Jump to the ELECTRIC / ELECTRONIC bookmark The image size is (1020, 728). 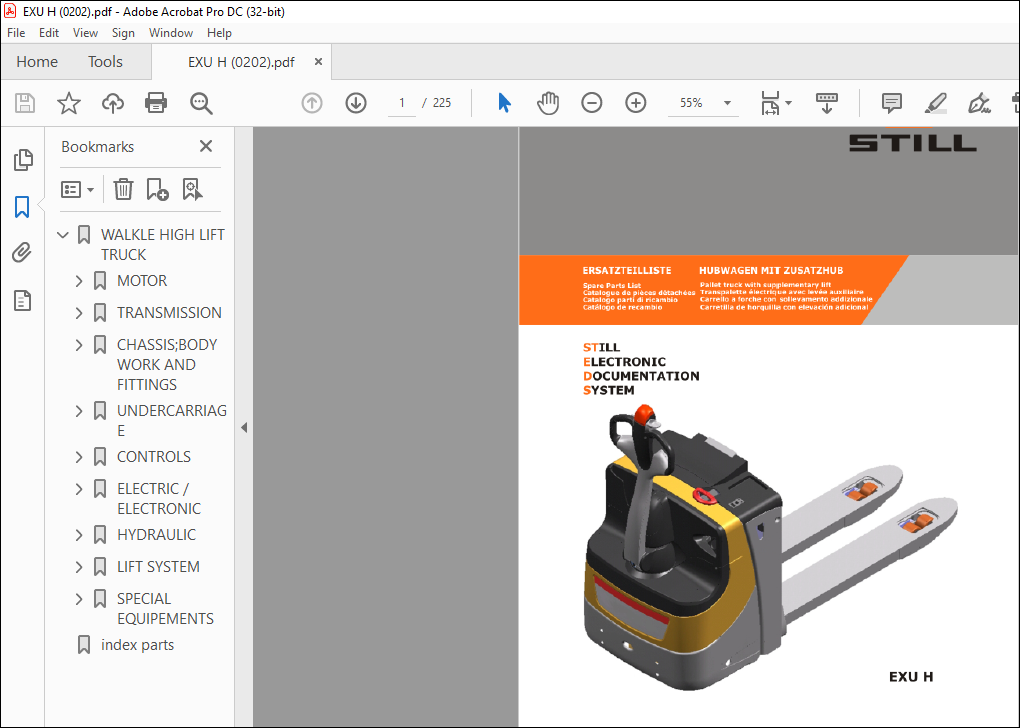point(159,498)
